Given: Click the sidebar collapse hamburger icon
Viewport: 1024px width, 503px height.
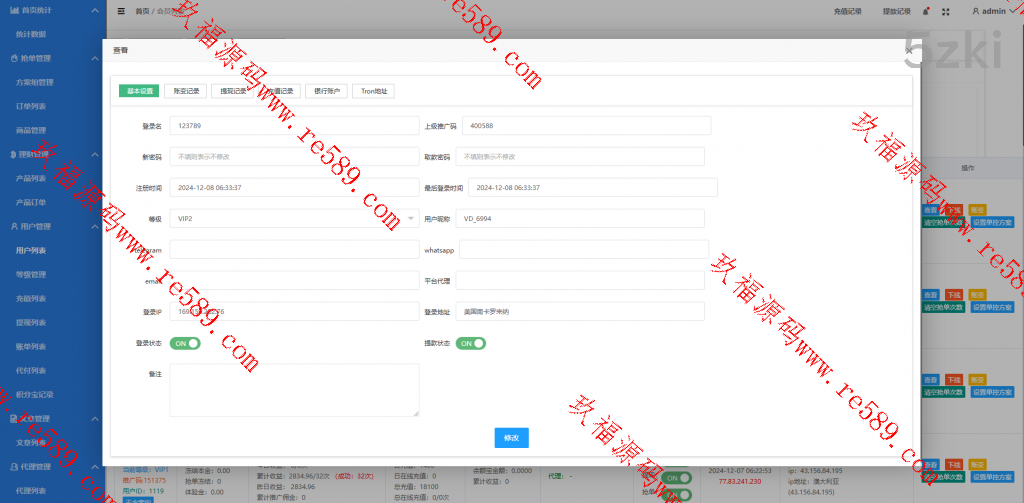Looking at the screenshot, I should [121, 11].
